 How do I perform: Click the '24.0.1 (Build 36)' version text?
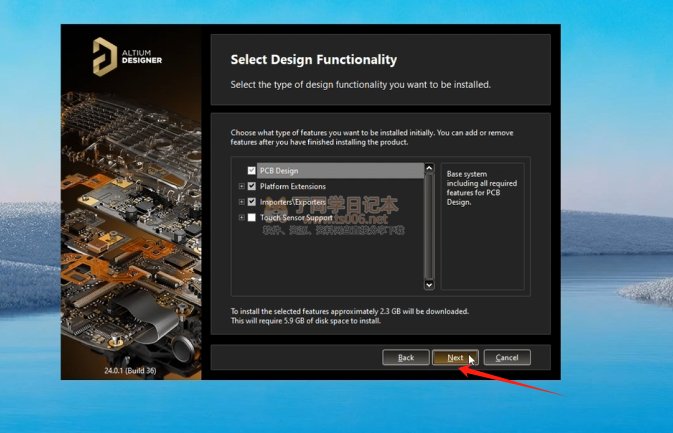130,370
